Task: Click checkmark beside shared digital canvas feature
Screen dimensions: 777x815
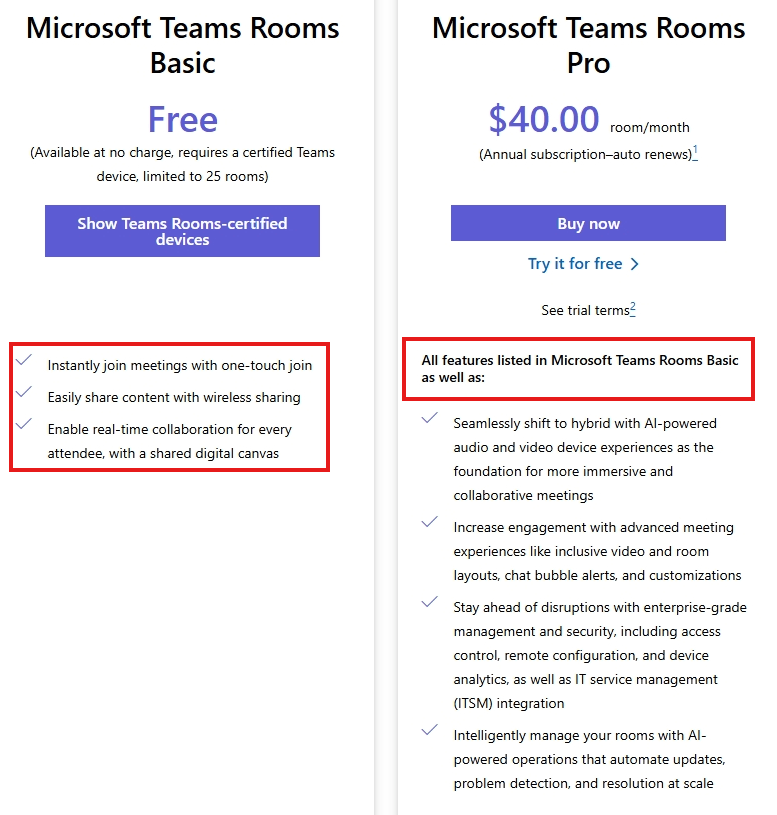Action: click(24, 424)
